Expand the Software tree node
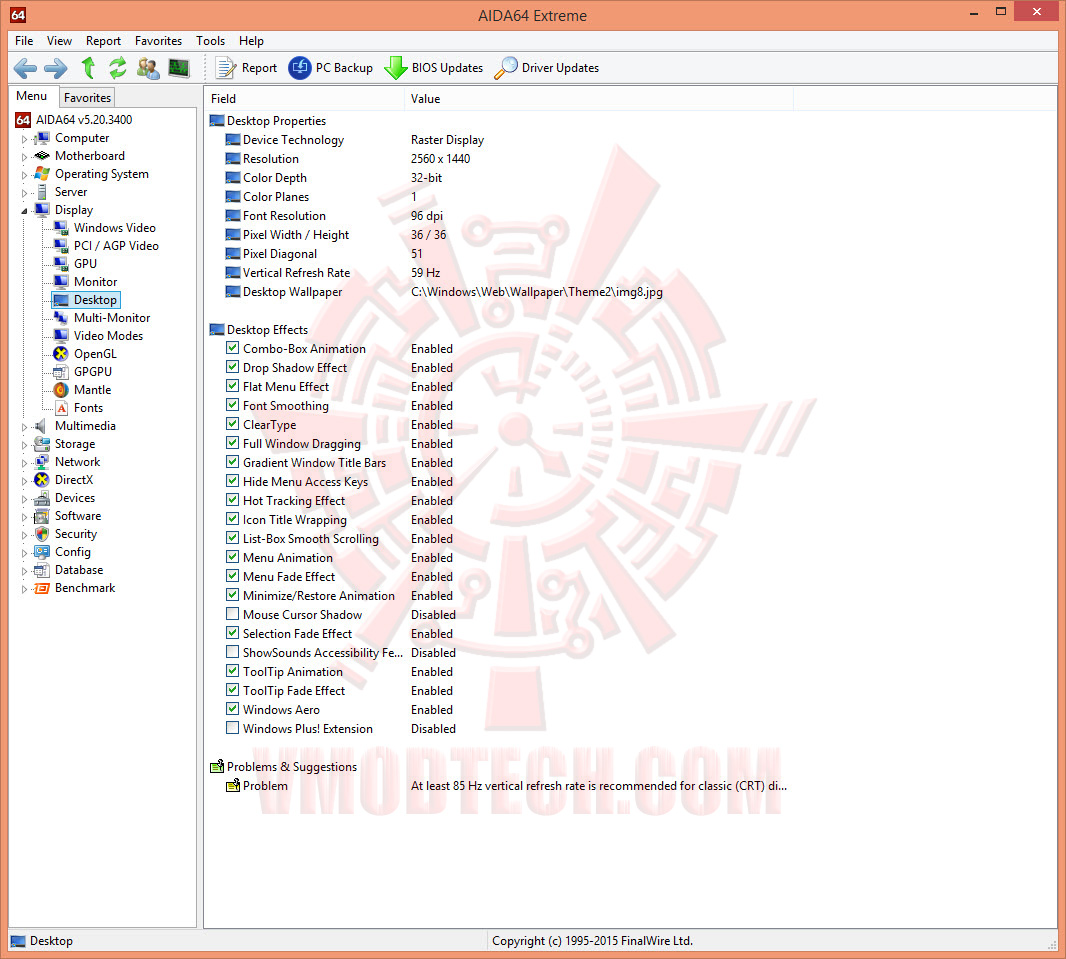 [24, 517]
